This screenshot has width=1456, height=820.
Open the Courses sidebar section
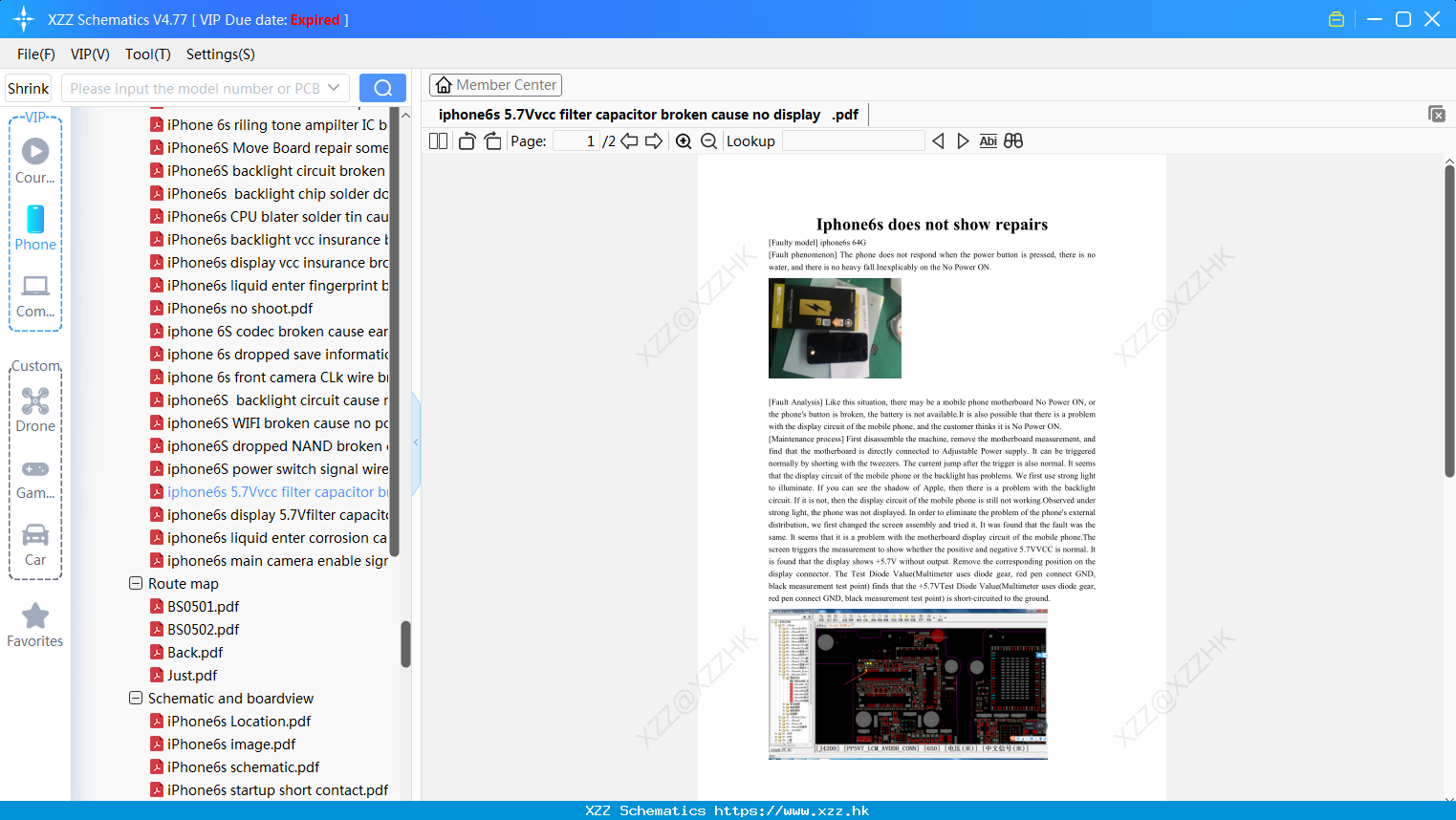(35, 161)
